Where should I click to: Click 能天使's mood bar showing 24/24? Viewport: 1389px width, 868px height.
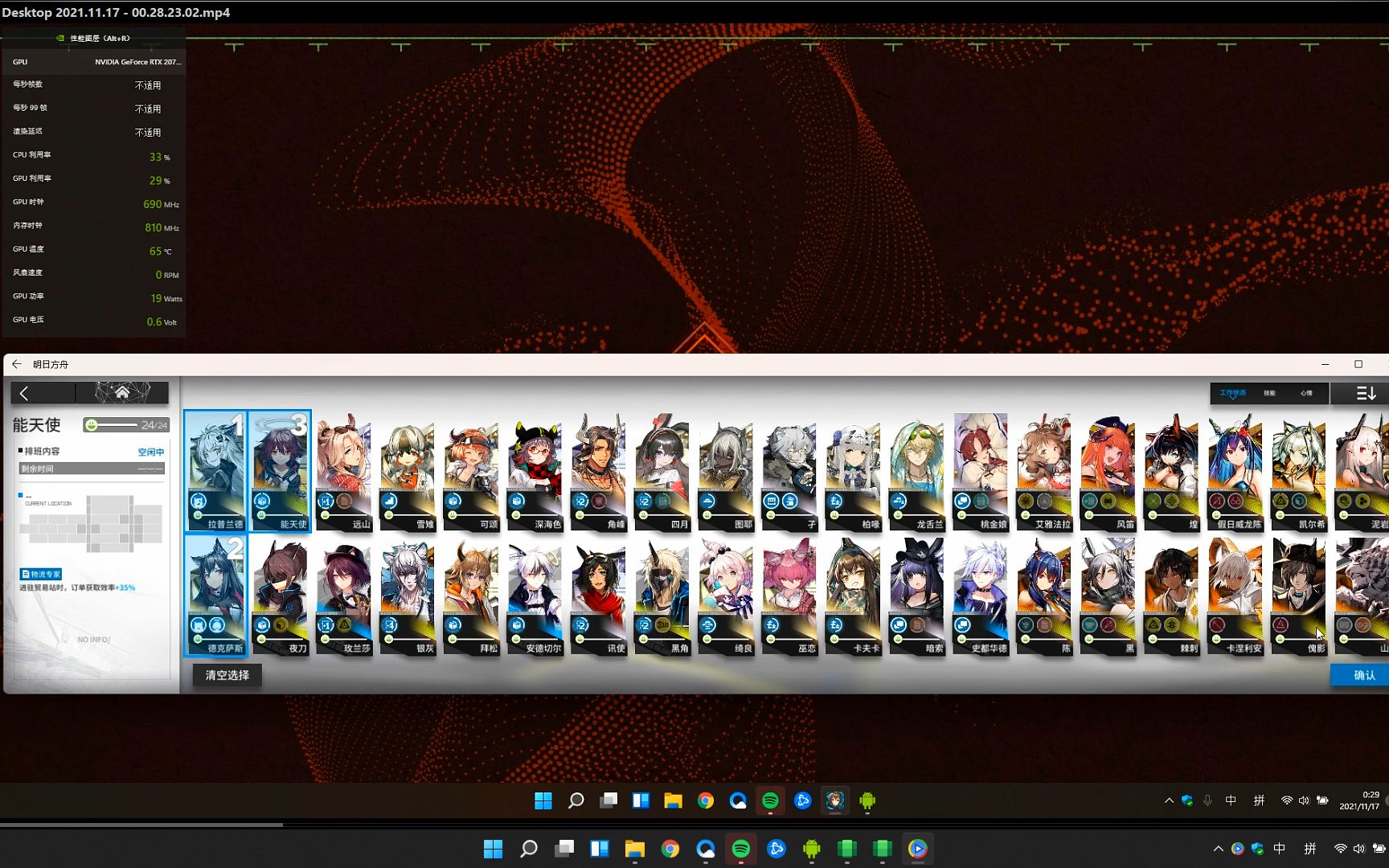(125, 424)
